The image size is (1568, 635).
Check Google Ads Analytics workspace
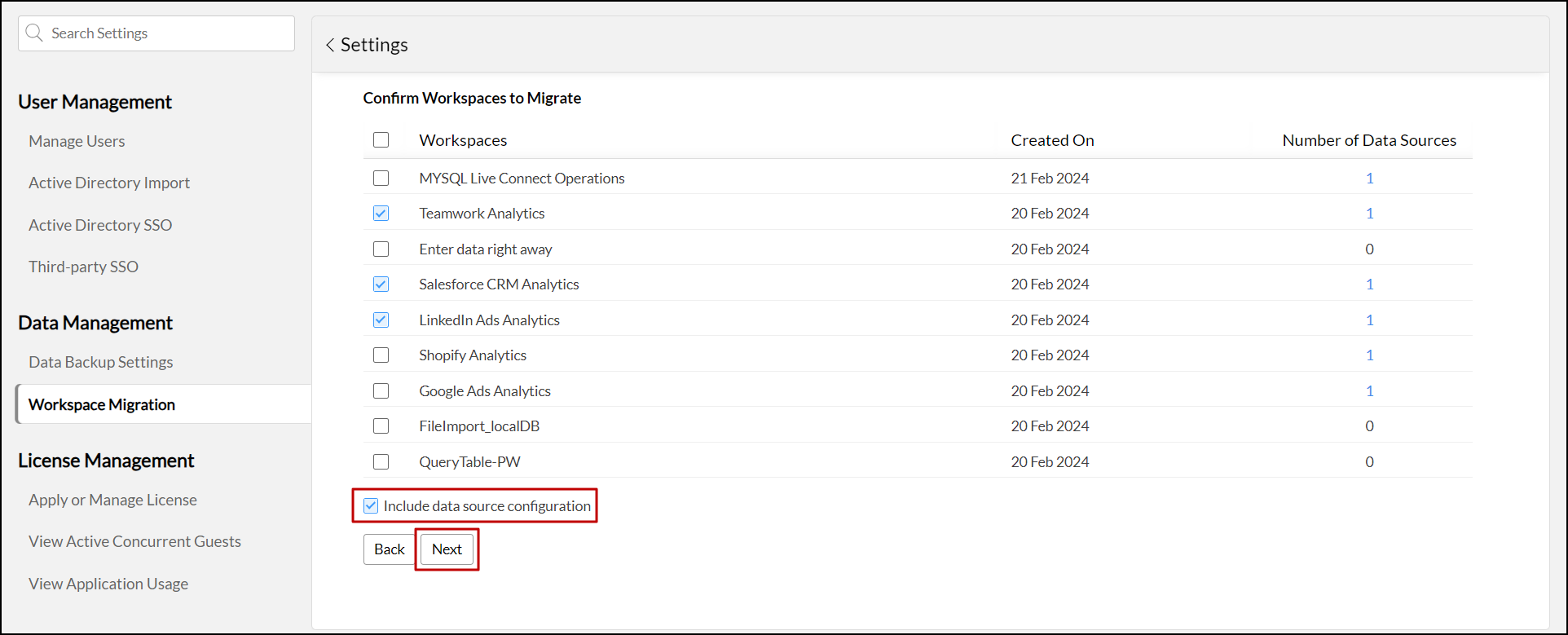[381, 390]
